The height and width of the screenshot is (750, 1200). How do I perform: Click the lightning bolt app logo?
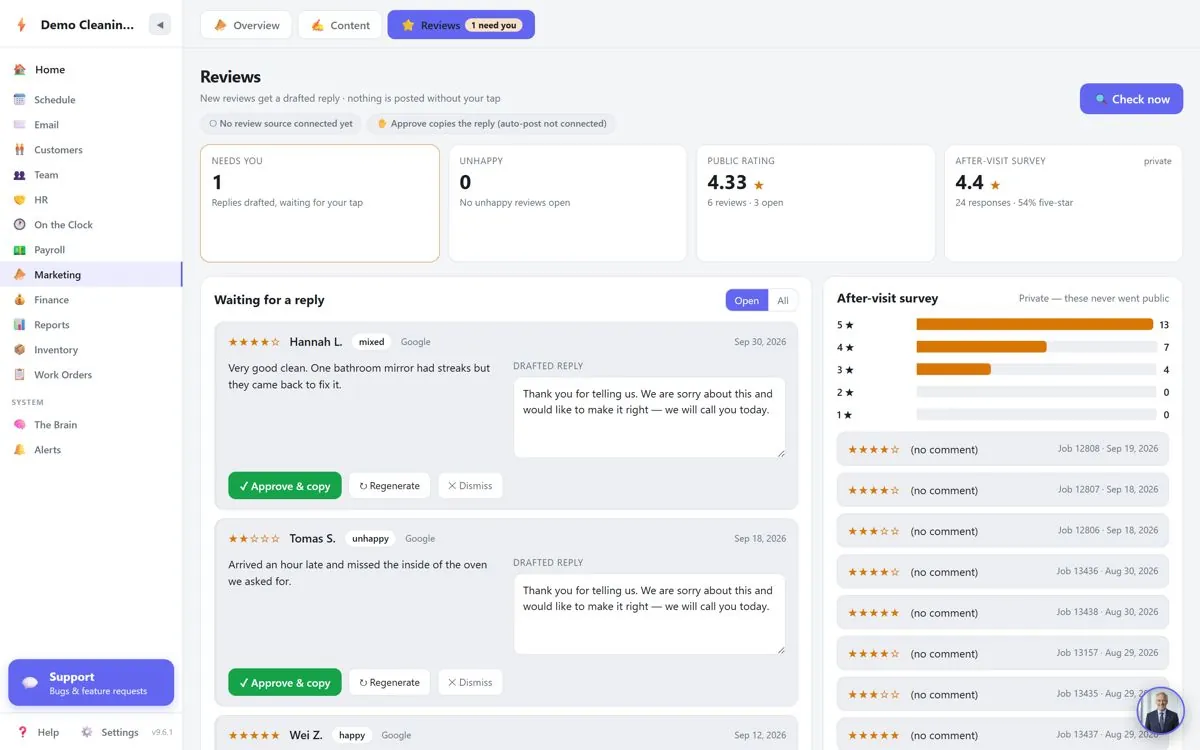tap(21, 25)
